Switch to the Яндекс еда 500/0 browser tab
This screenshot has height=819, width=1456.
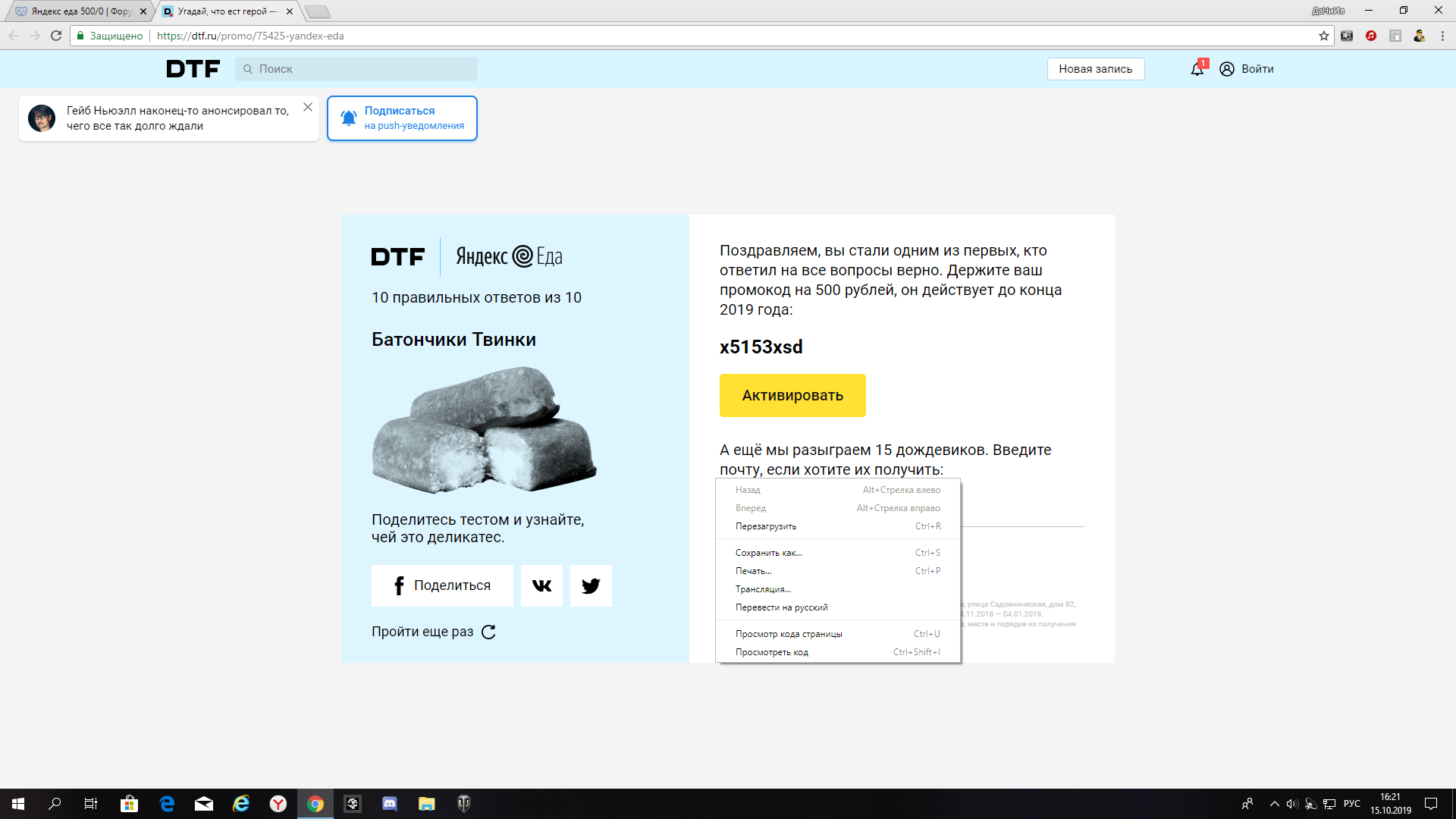click(x=80, y=11)
